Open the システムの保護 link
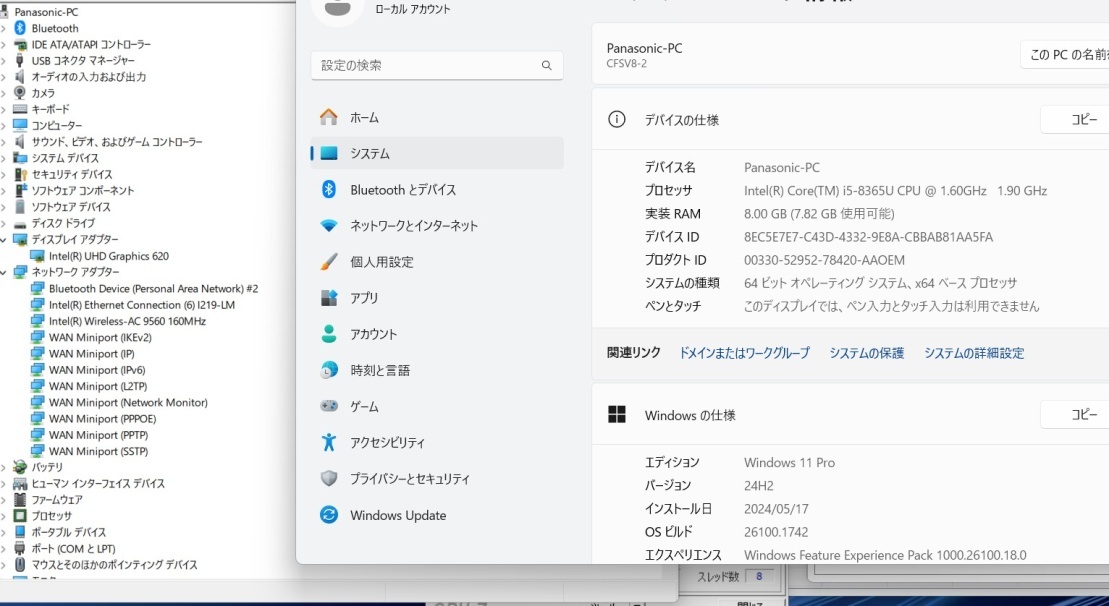The width and height of the screenshot is (1109, 606). [x=867, y=353]
